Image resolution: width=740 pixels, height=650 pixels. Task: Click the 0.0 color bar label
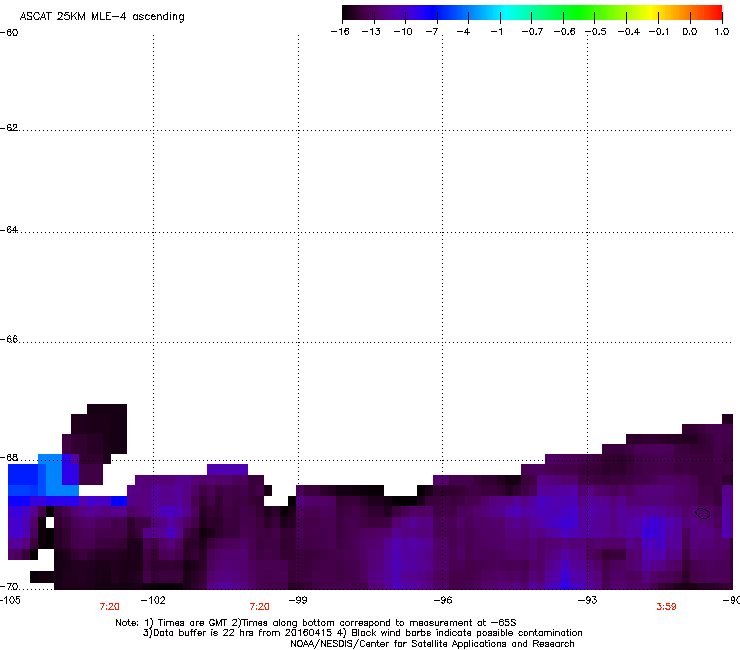(x=690, y=32)
